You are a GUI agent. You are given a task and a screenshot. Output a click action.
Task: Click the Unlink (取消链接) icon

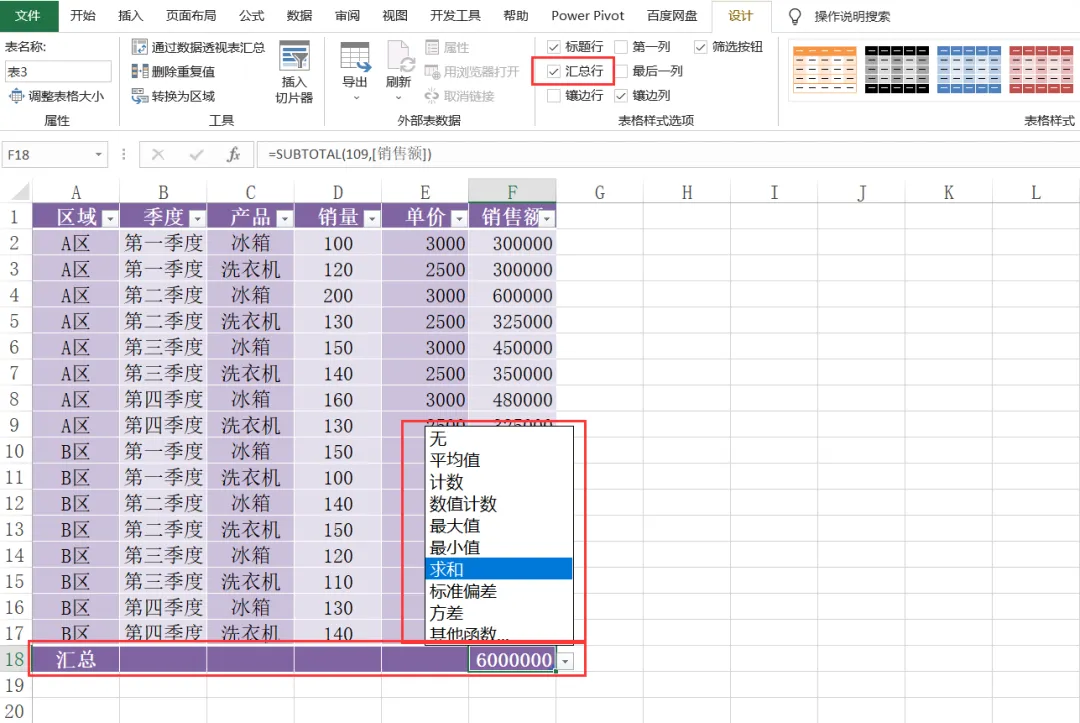click(432, 96)
